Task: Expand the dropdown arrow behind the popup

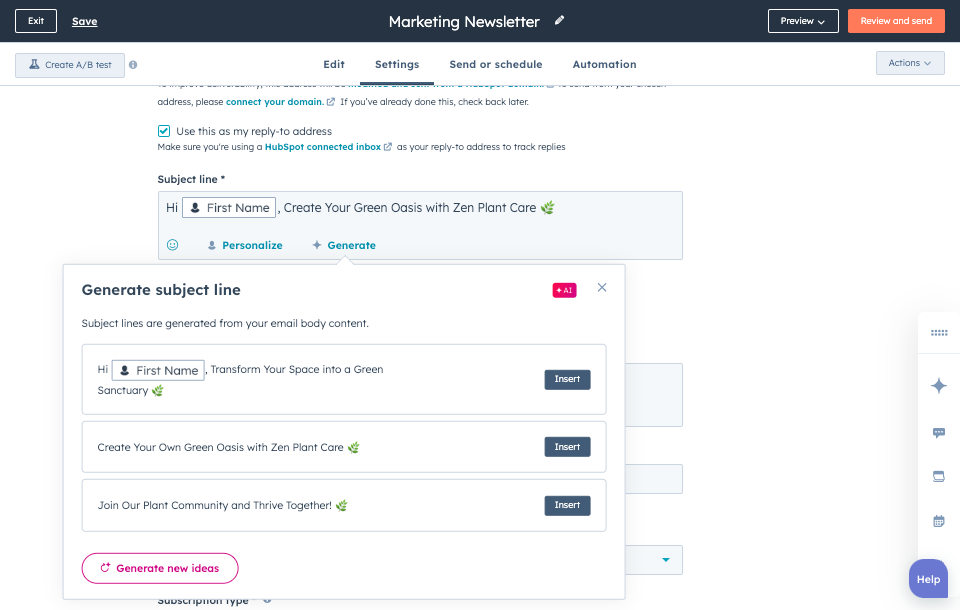Action: tap(666, 560)
